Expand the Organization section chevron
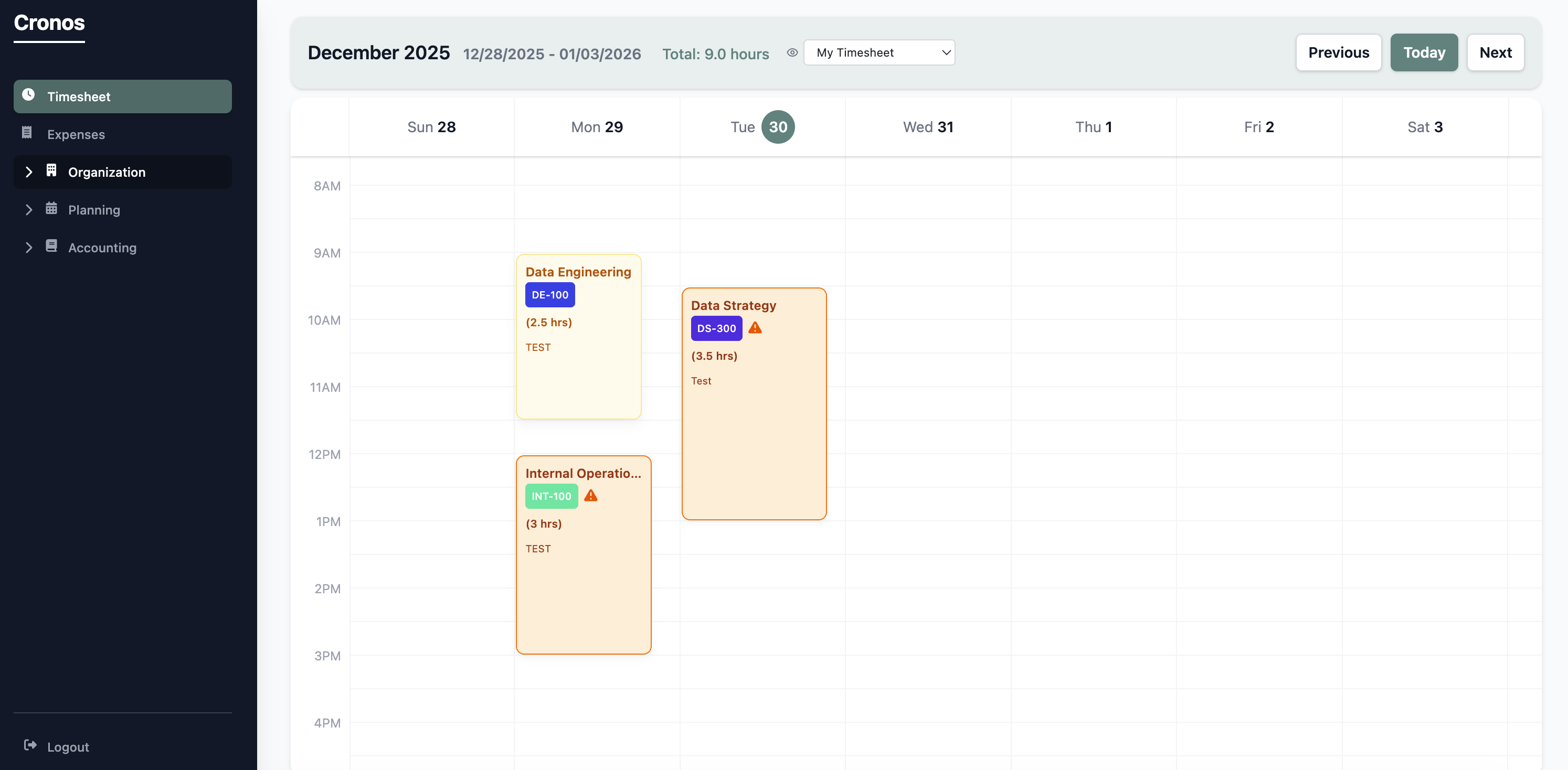 [29, 172]
